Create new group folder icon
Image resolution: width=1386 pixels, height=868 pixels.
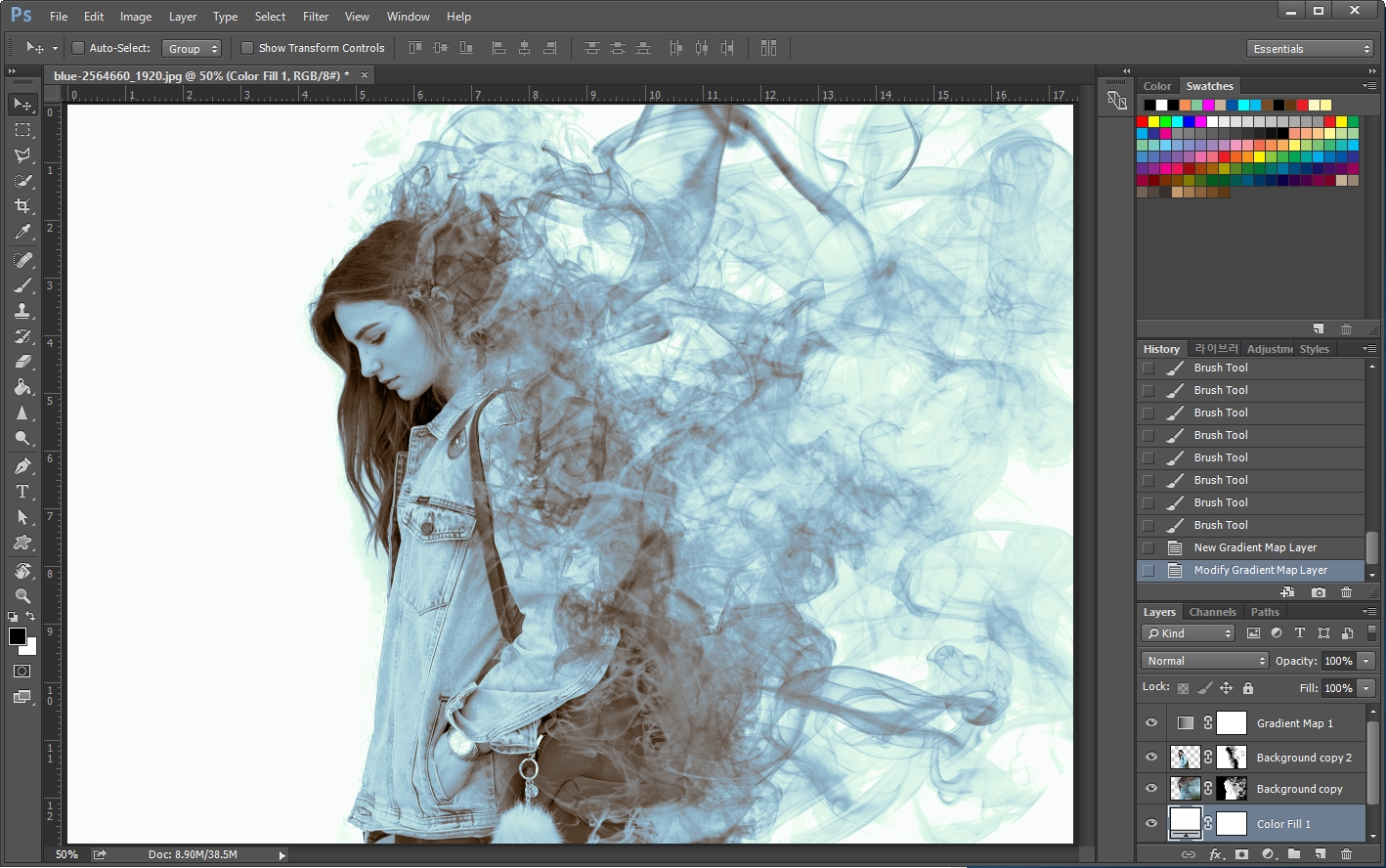pyautogui.click(x=1294, y=854)
